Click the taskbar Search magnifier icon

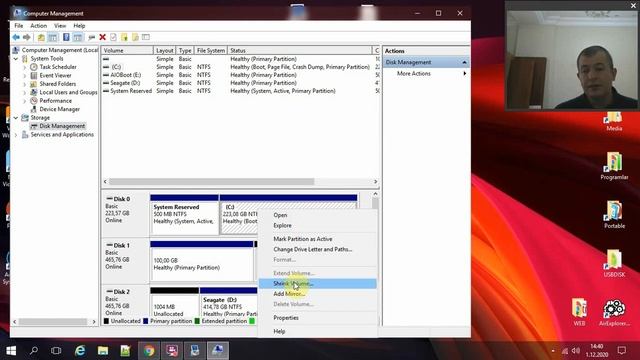click(34, 351)
